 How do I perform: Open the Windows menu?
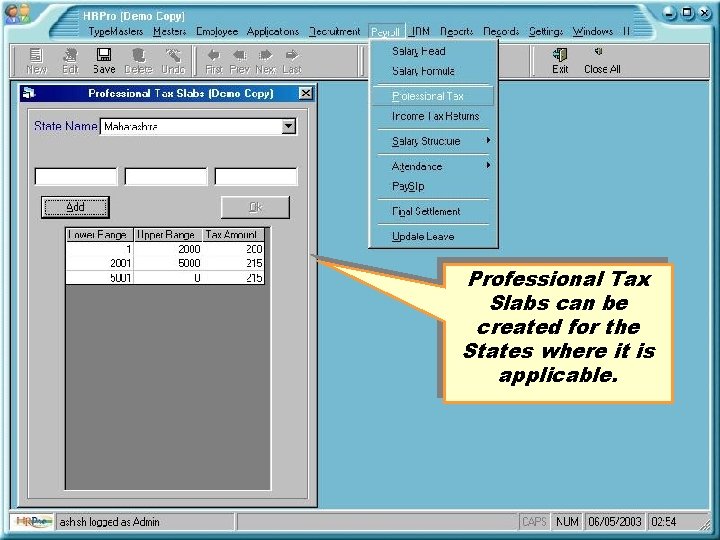593,31
